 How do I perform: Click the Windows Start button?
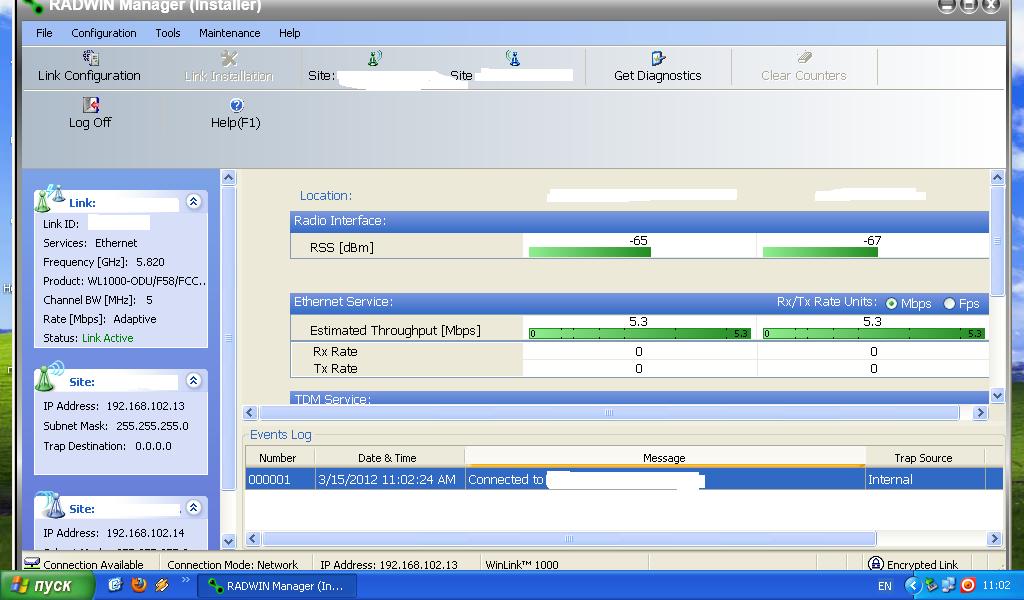[x=48, y=586]
